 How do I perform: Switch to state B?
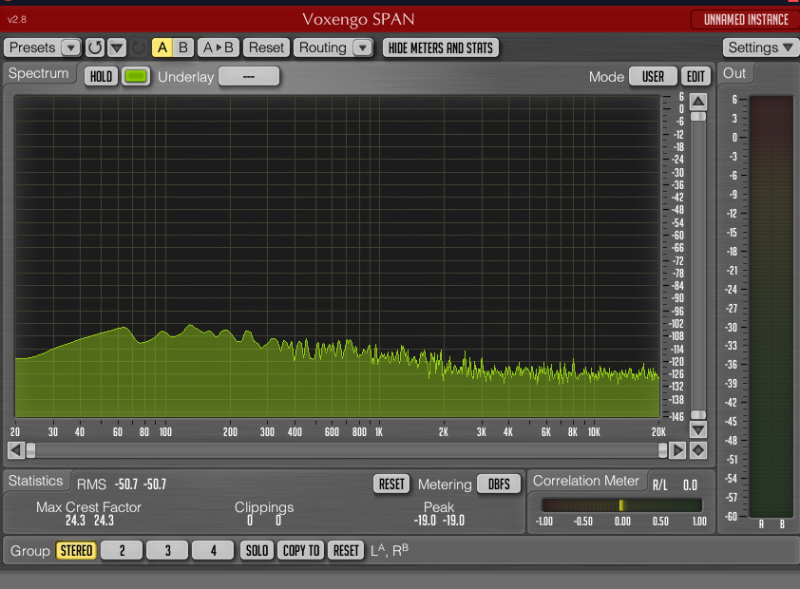tap(183, 48)
